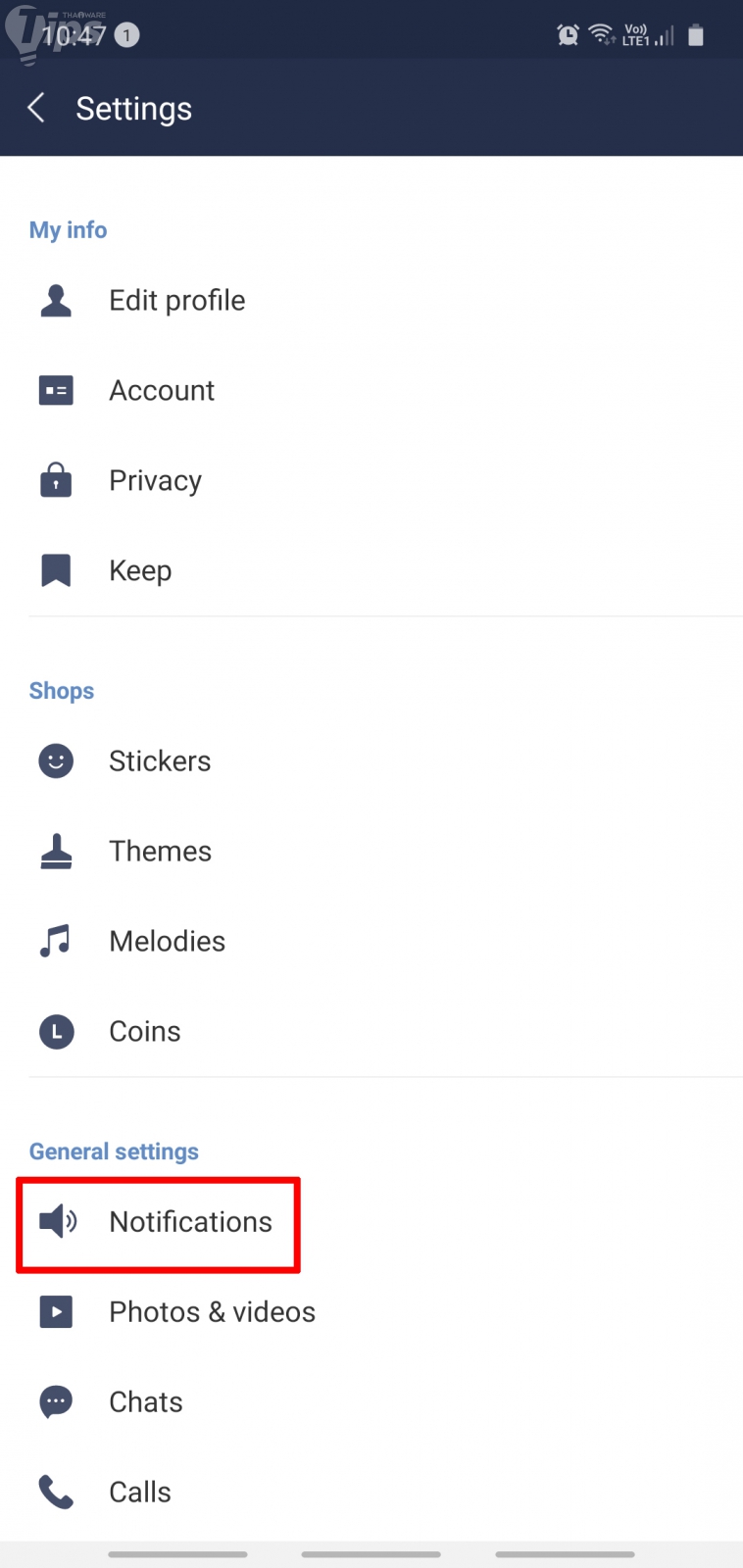Screen dimensions: 743x1568
Task: Open Calls settings
Action: [140, 1493]
